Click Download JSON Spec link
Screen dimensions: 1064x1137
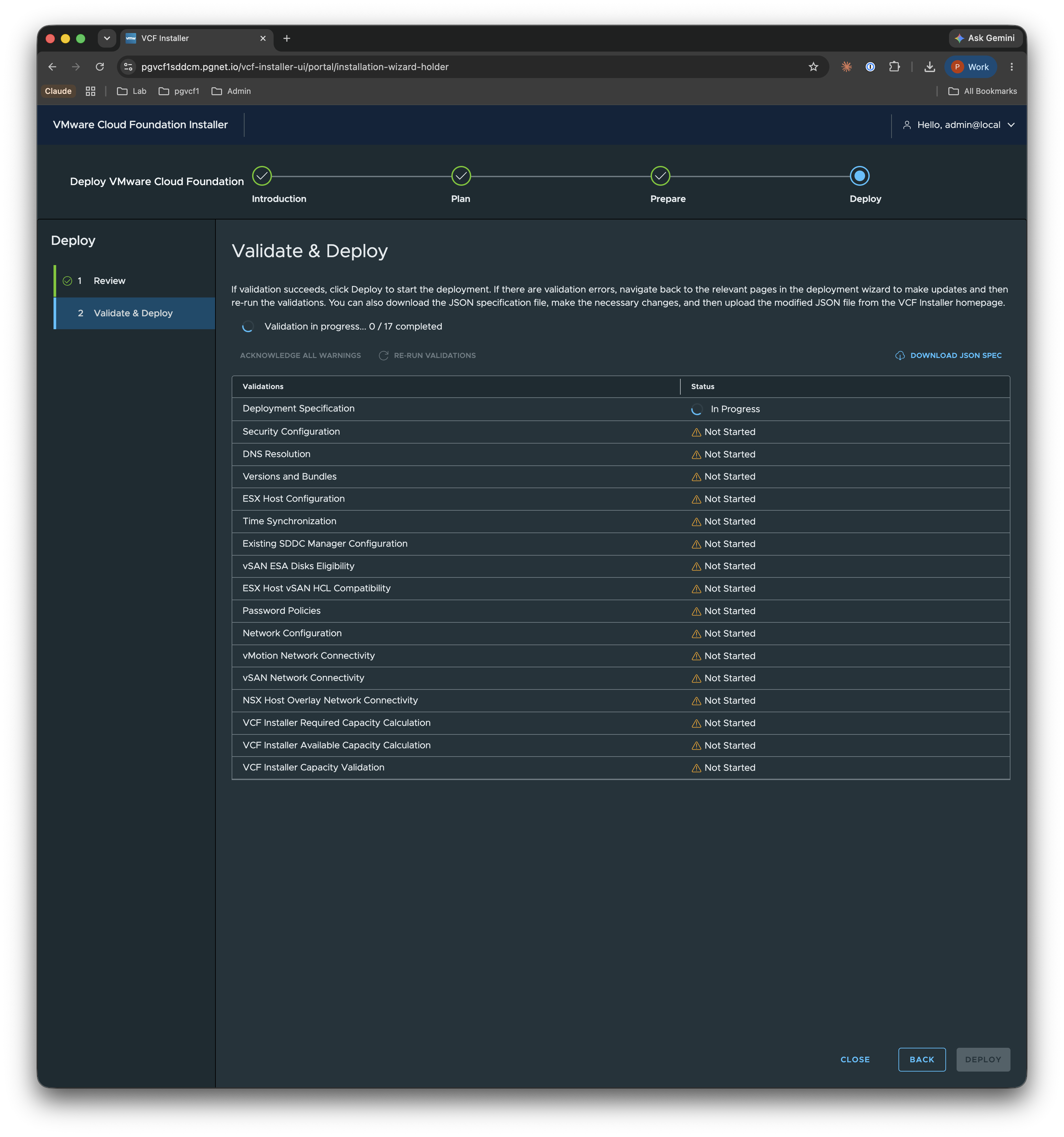pyautogui.click(x=948, y=356)
